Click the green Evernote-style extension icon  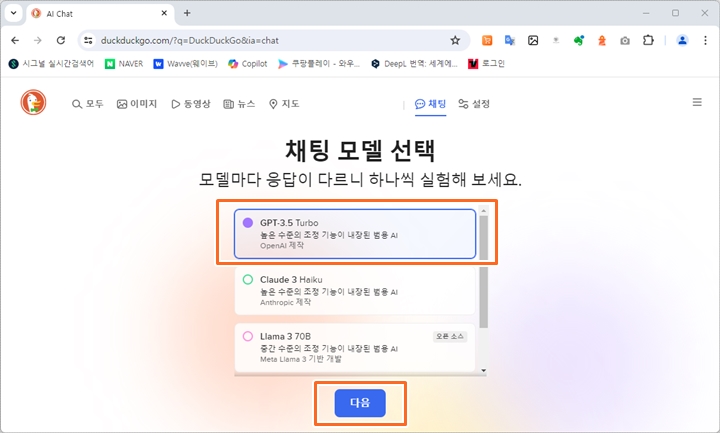pos(579,40)
